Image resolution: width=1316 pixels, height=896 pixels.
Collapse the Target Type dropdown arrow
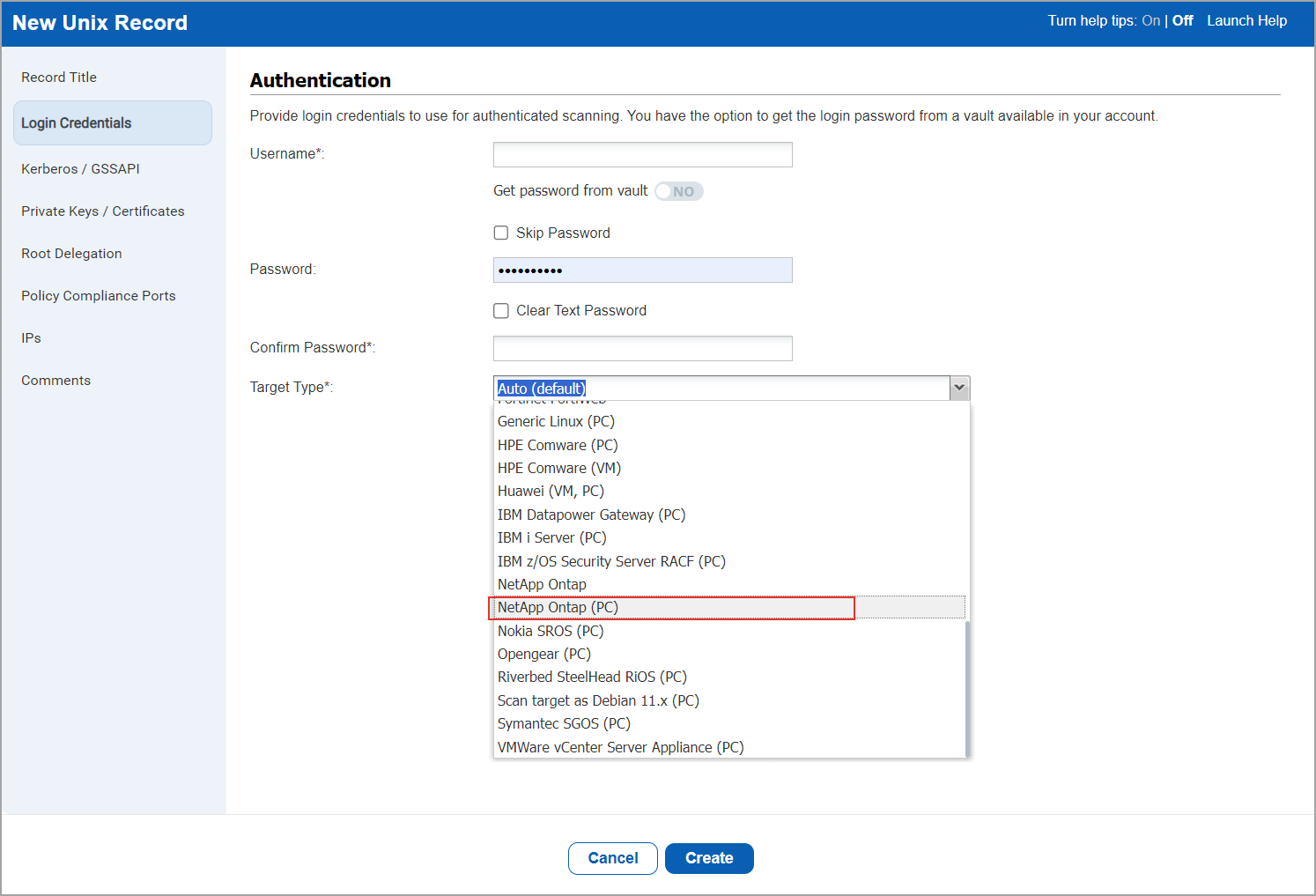pos(959,388)
